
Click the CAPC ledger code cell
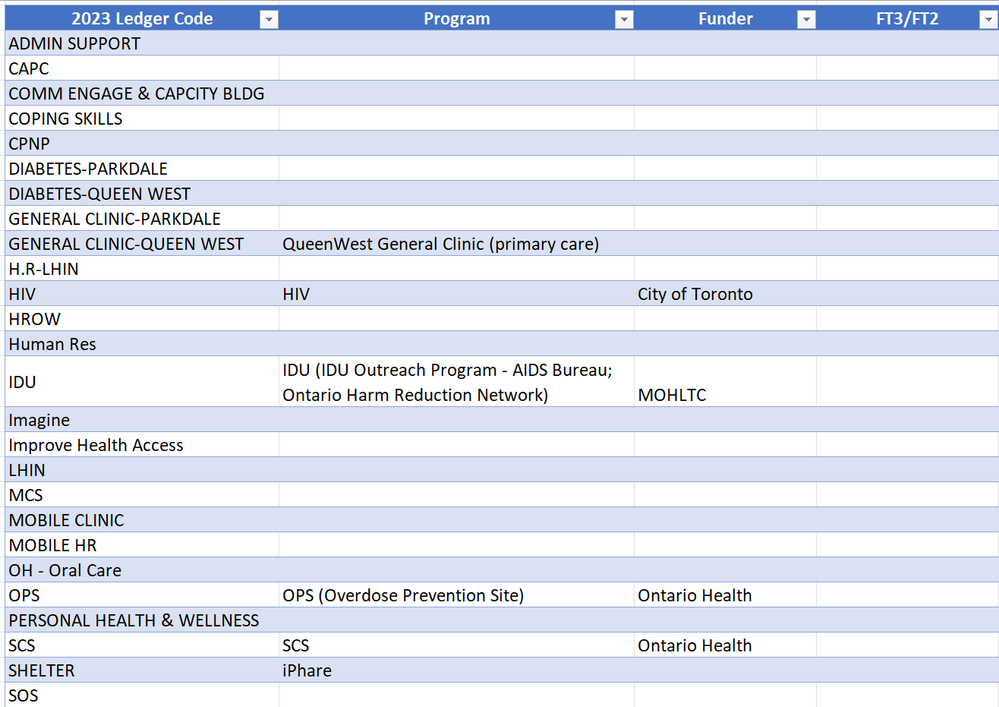pos(142,68)
